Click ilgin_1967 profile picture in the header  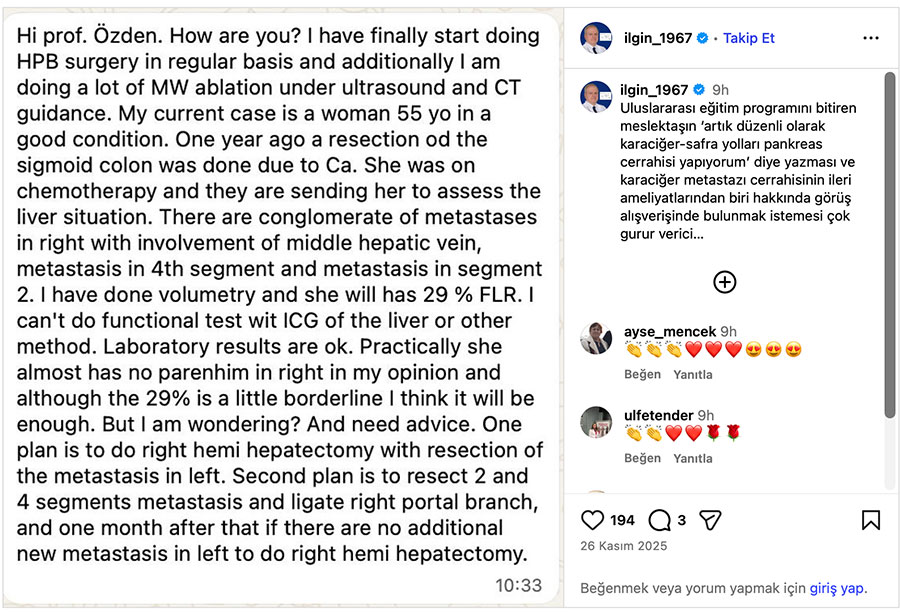tap(596, 38)
